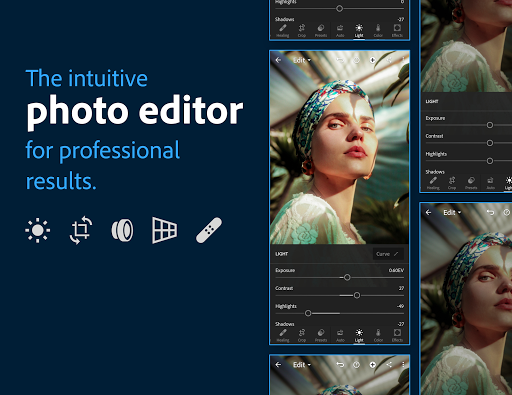
Task: Click the LIGHT heading beside the Curve button
Action: (x=281, y=254)
